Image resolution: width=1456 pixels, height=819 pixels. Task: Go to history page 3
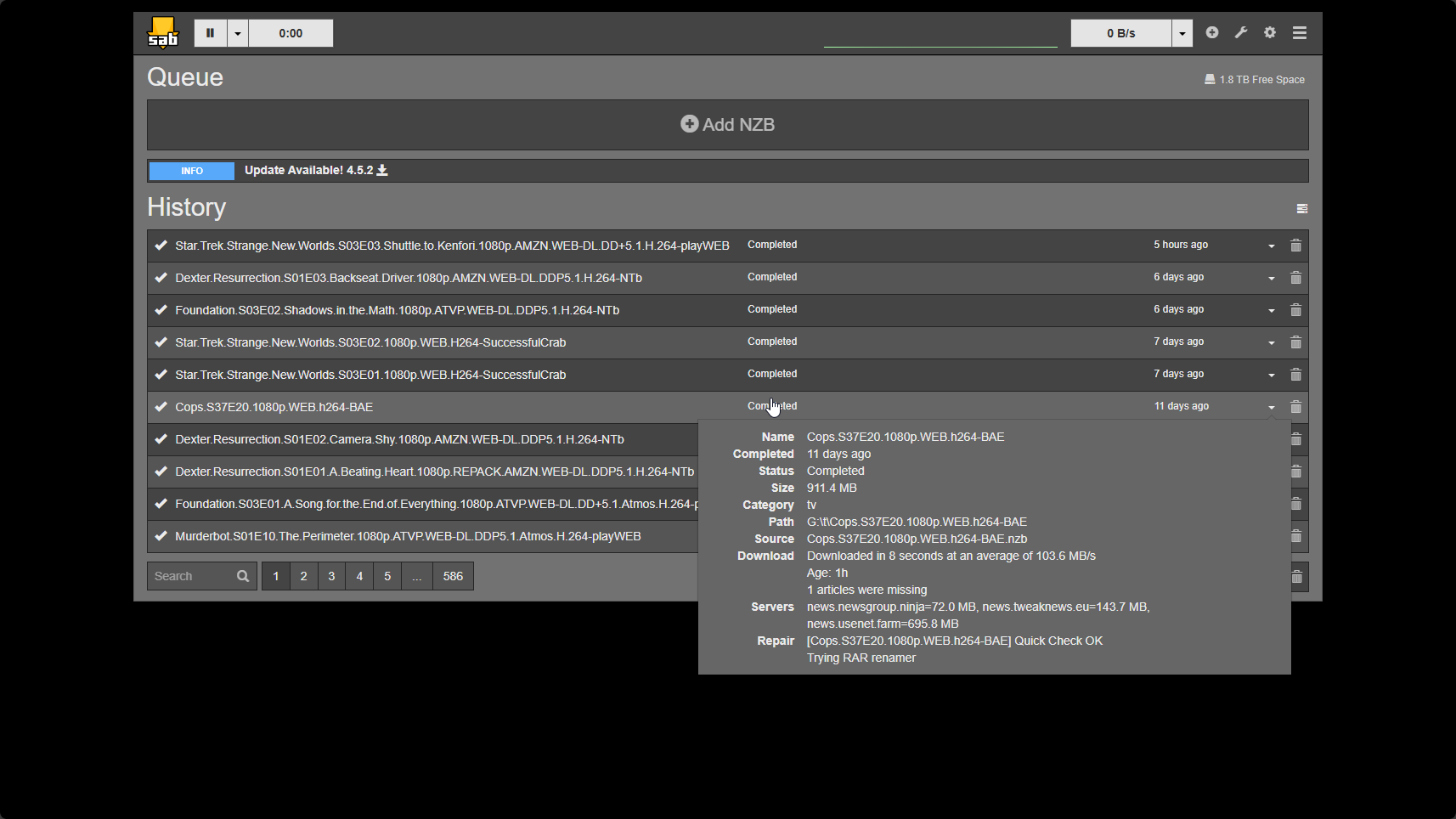tap(331, 576)
